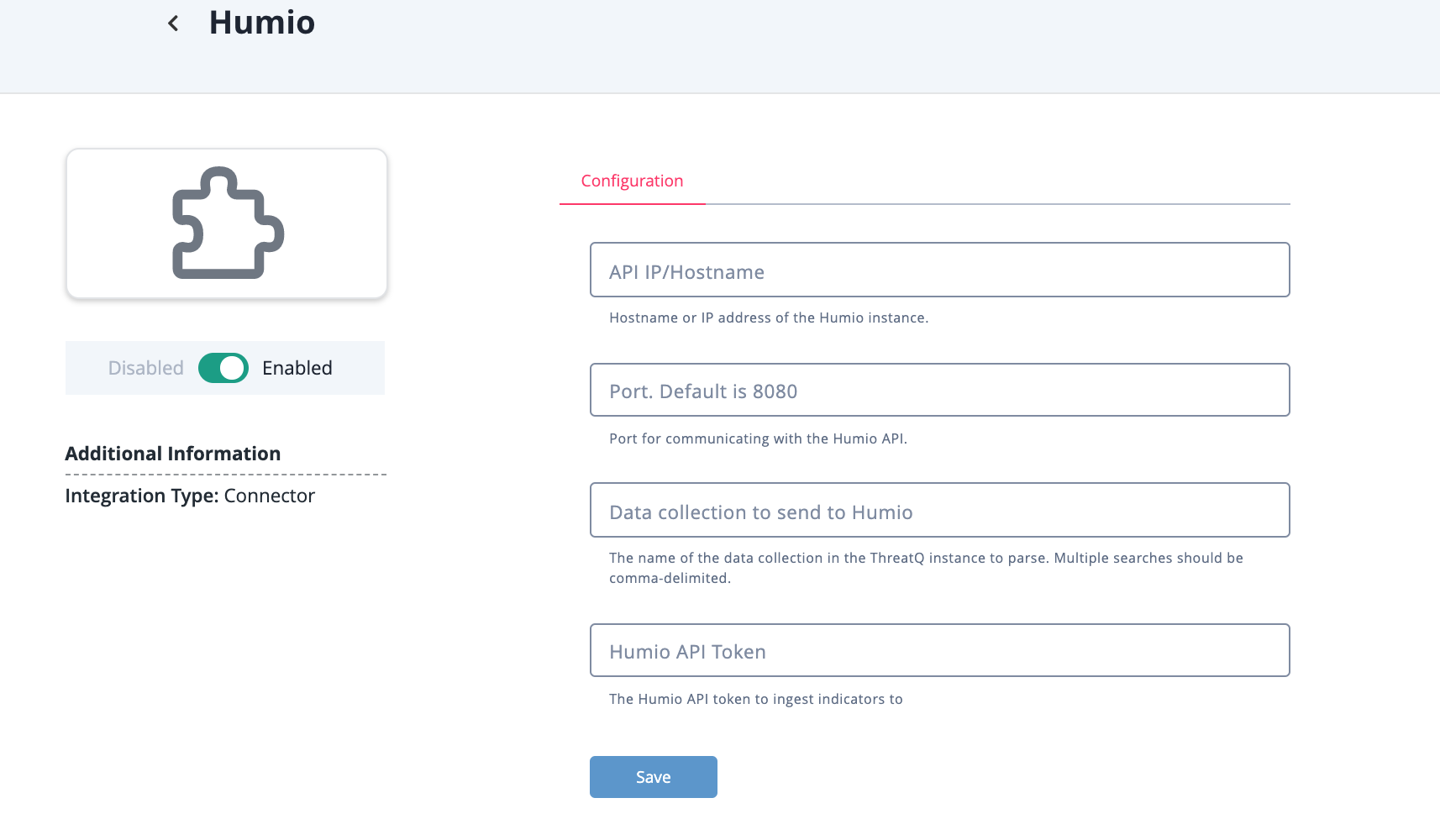Click the Disabled label
Viewport: 1440px width, 840px height.
click(x=146, y=368)
